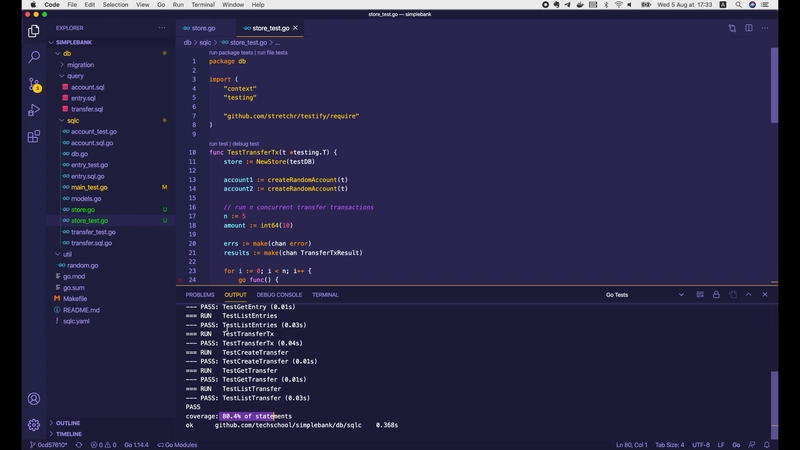Toggle the output scroll lock
800x450 pixels.
716,295
